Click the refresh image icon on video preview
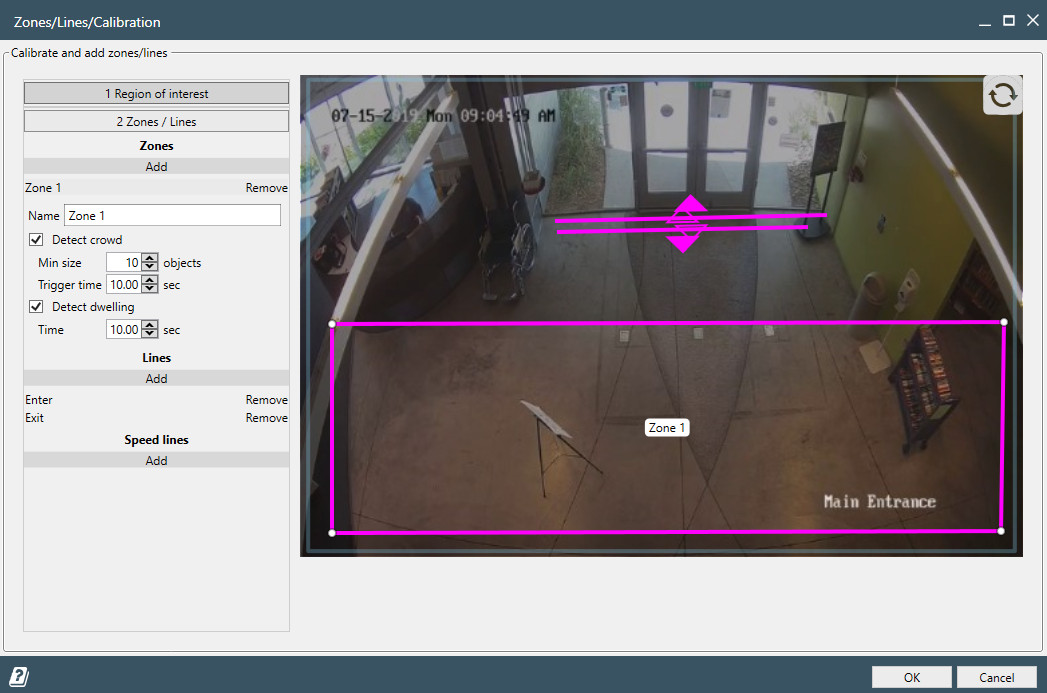 [1002, 95]
